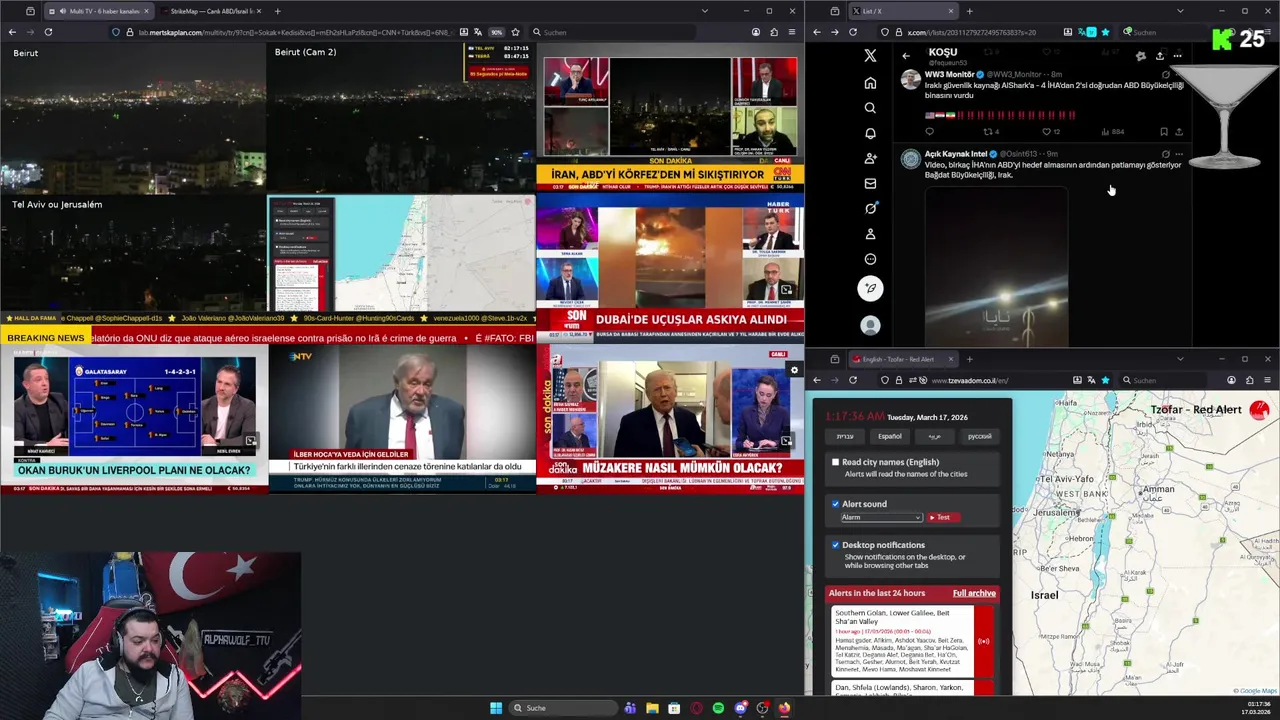Image resolution: width=1280 pixels, height=720 pixels.
Task: Reply to the WW3 Monitör post
Action: tap(929, 131)
